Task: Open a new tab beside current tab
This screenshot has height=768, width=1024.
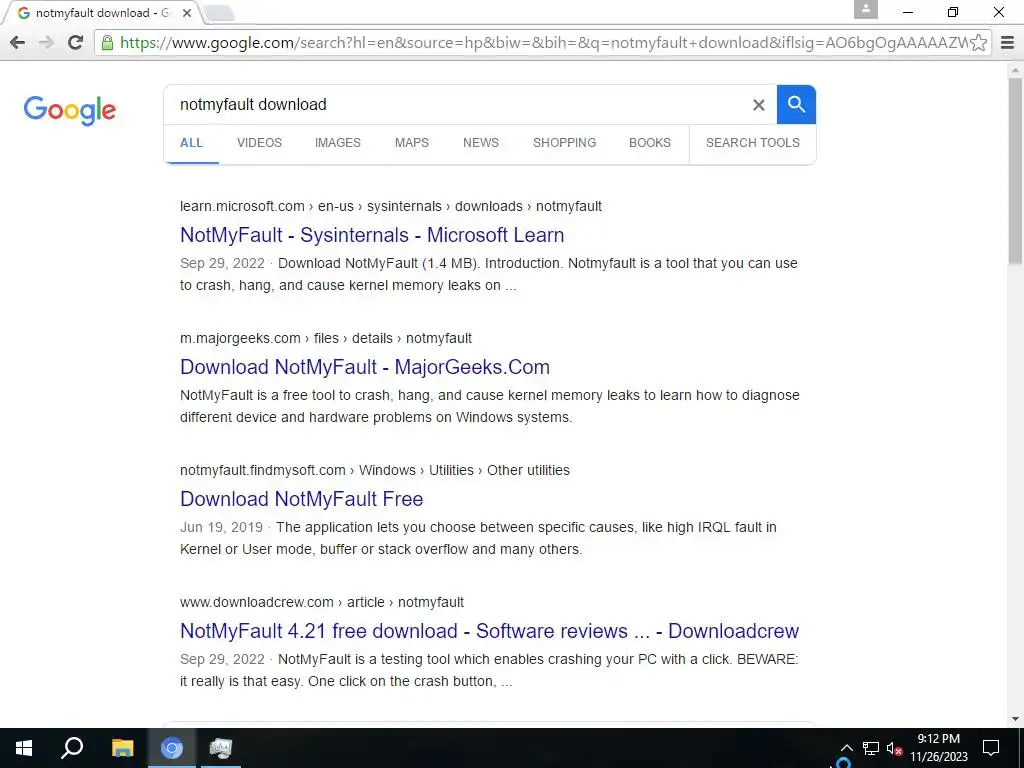Action: [219, 13]
